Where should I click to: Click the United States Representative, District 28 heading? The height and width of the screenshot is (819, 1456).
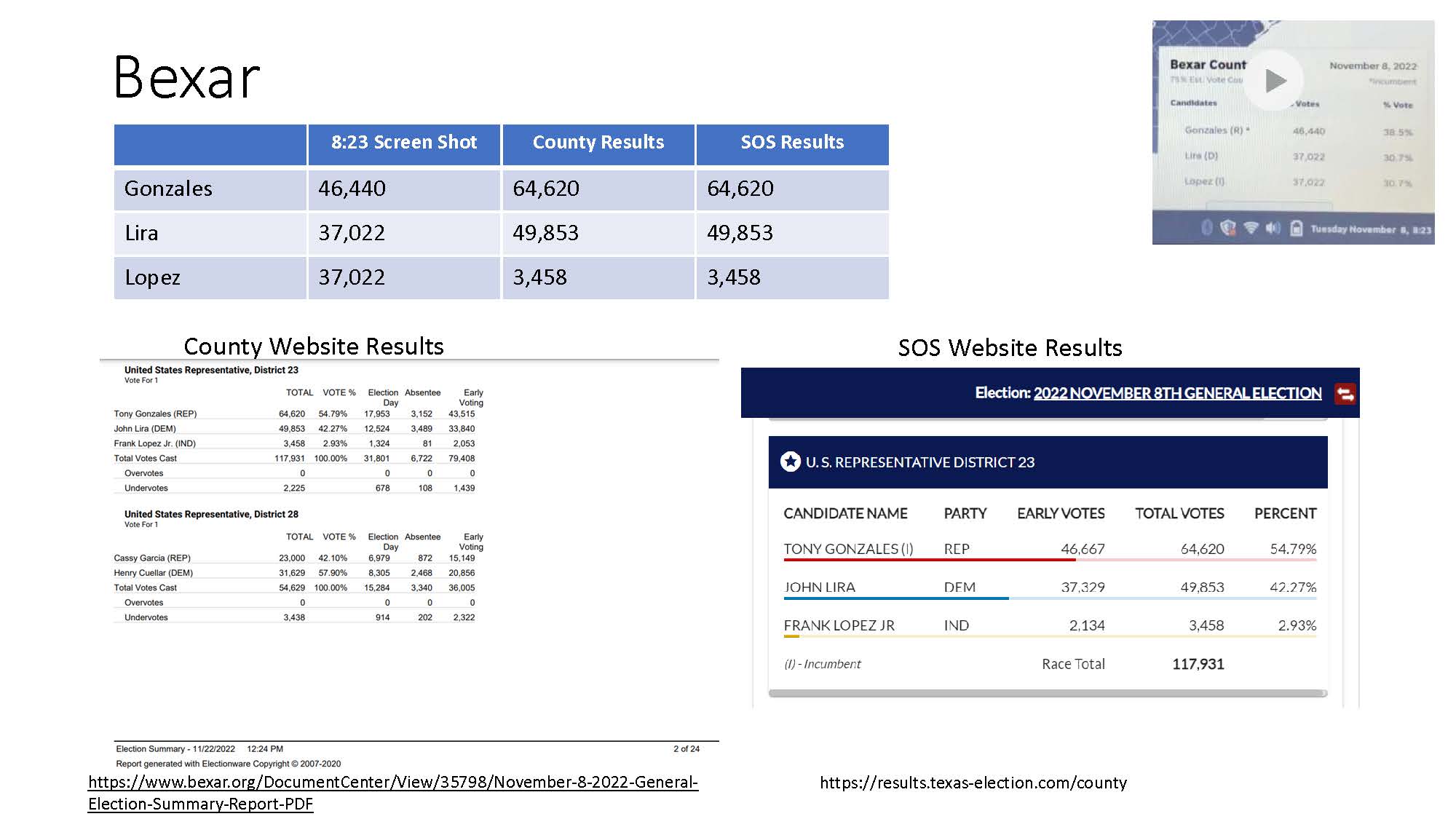click(x=211, y=514)
